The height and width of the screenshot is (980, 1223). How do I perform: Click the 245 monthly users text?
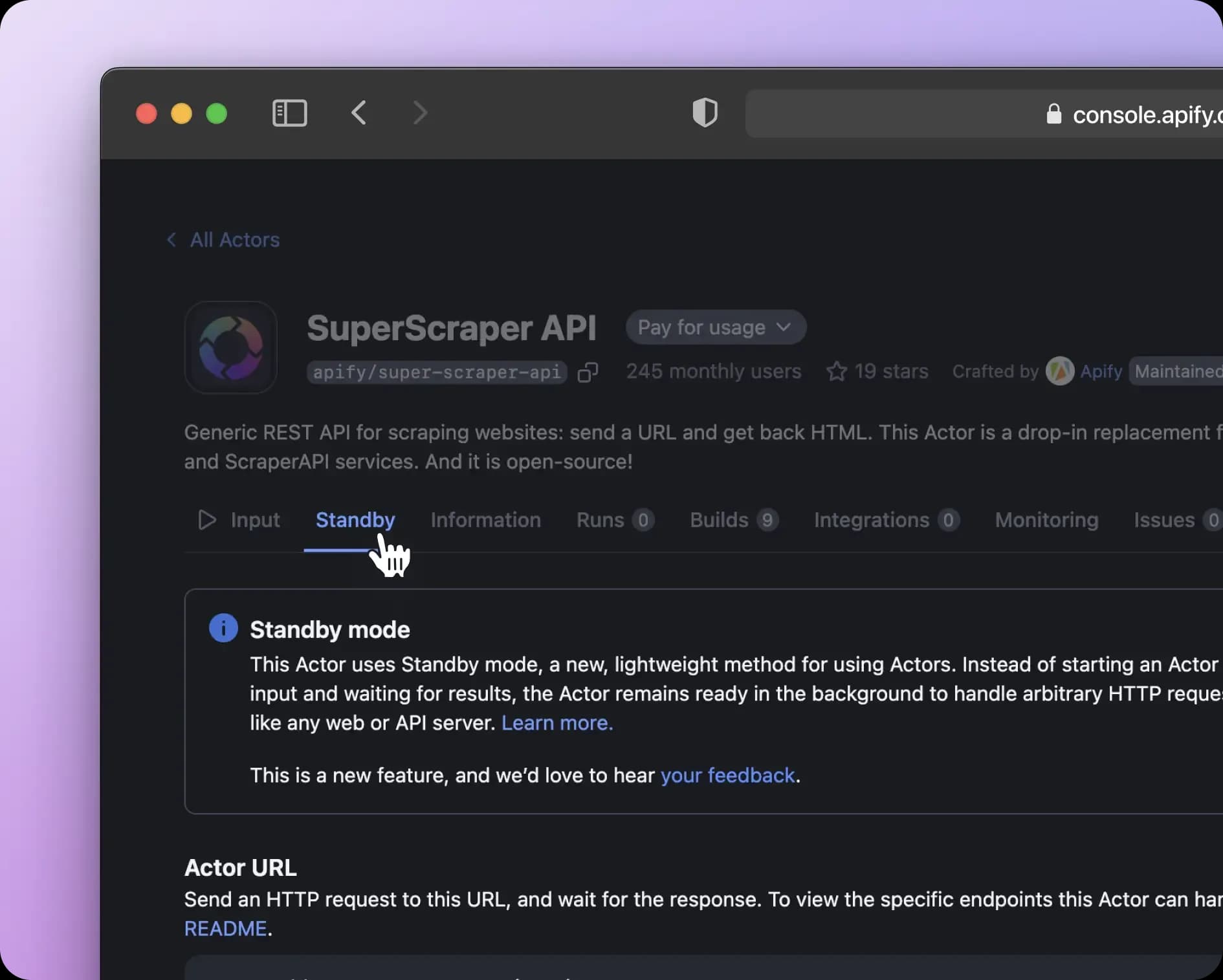[714, 371]
